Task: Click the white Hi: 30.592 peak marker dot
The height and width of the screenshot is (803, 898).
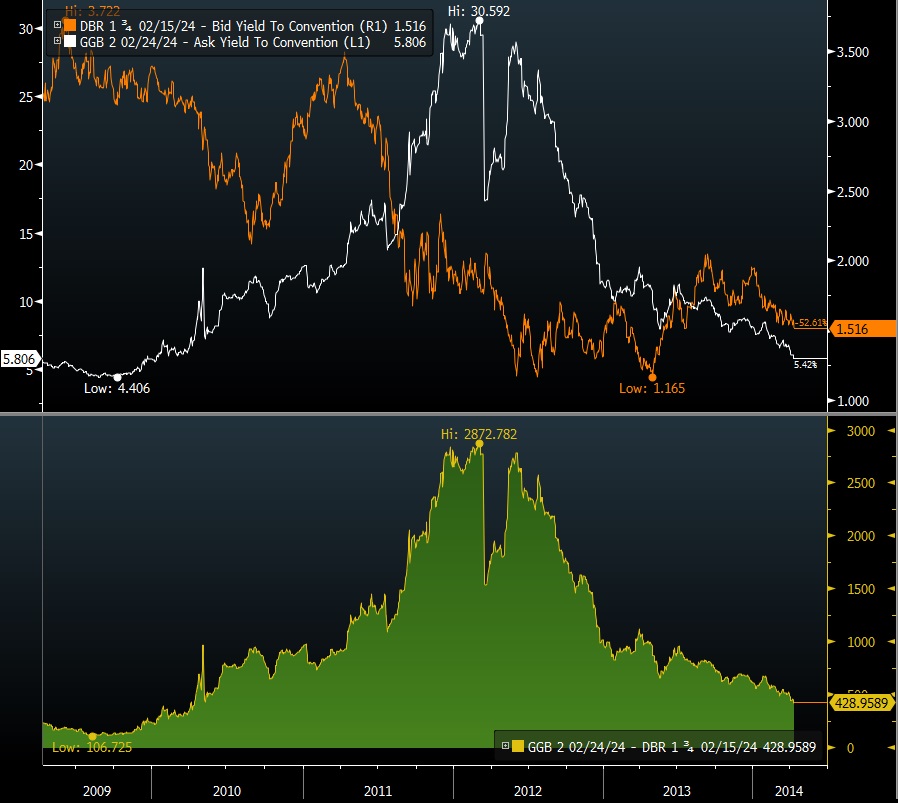Action: click(x=479, y=21)
